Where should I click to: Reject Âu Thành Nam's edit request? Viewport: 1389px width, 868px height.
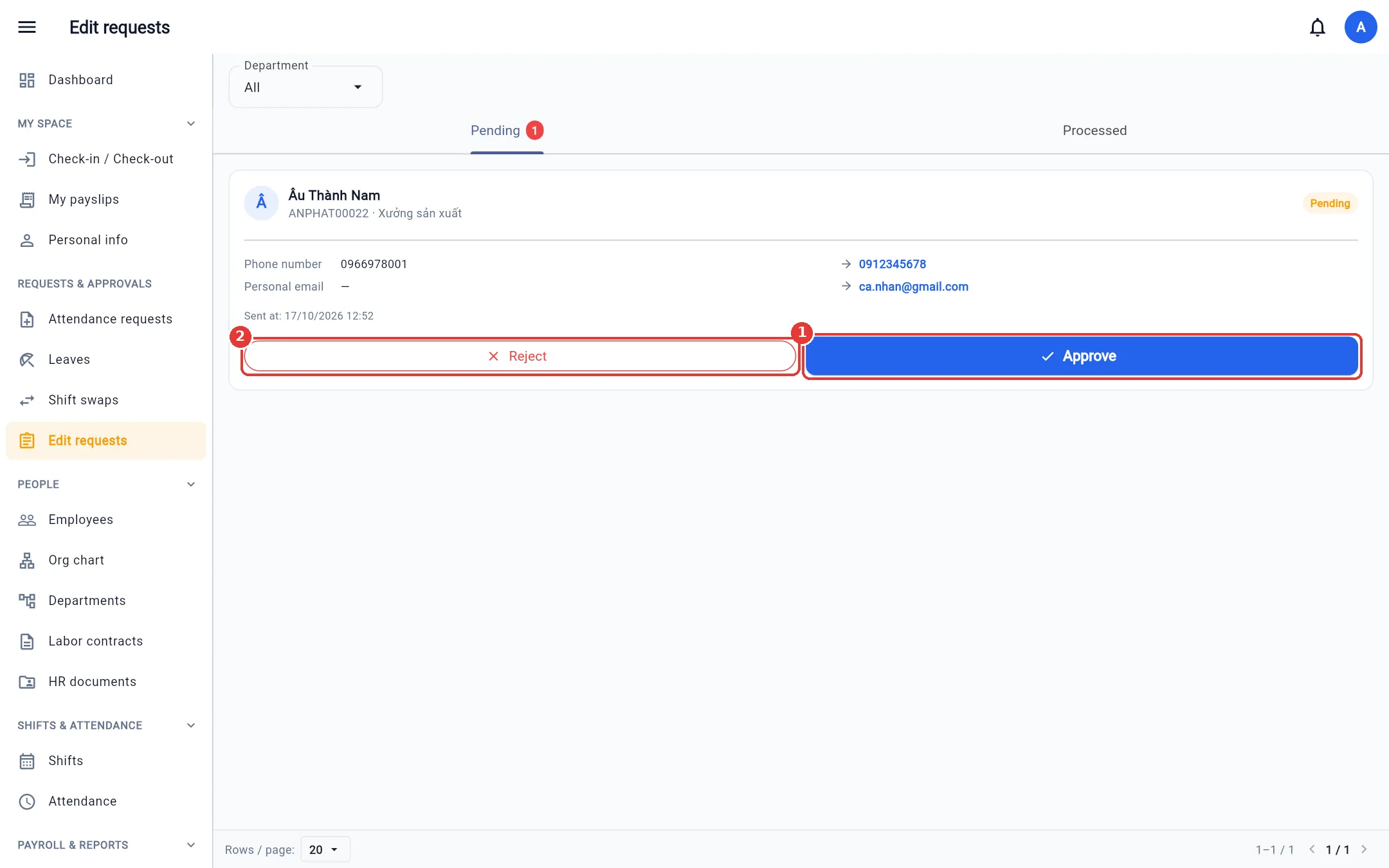click(x=520, y=356)
